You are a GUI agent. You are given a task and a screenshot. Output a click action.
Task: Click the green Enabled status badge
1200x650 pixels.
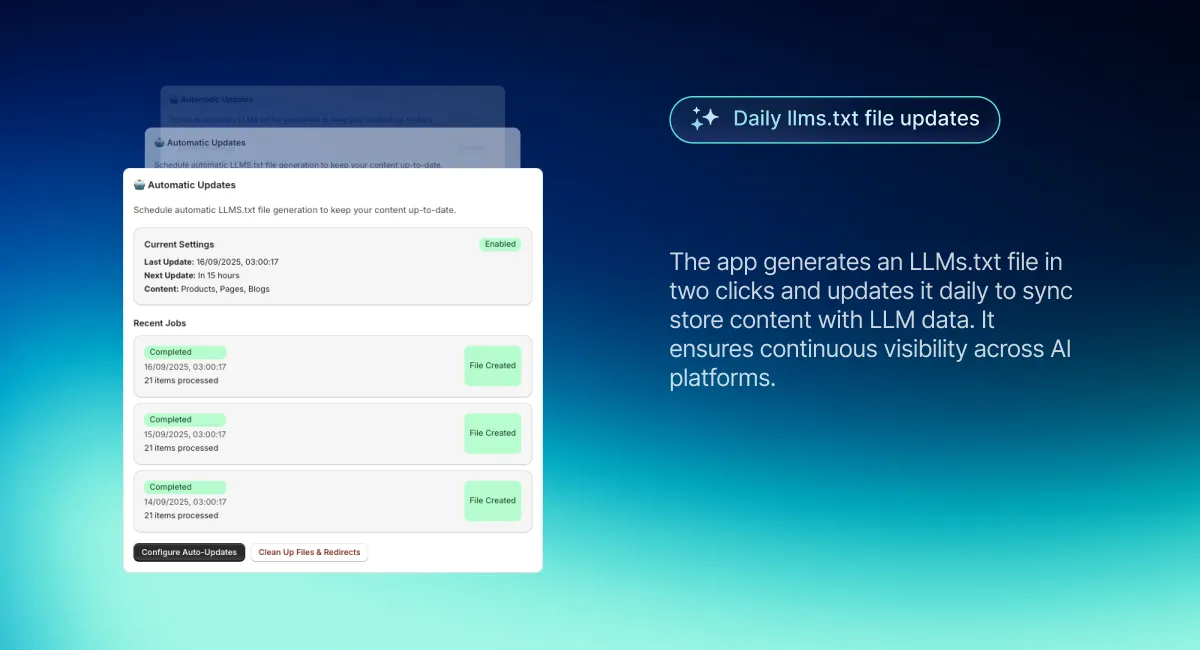[500, 244]
